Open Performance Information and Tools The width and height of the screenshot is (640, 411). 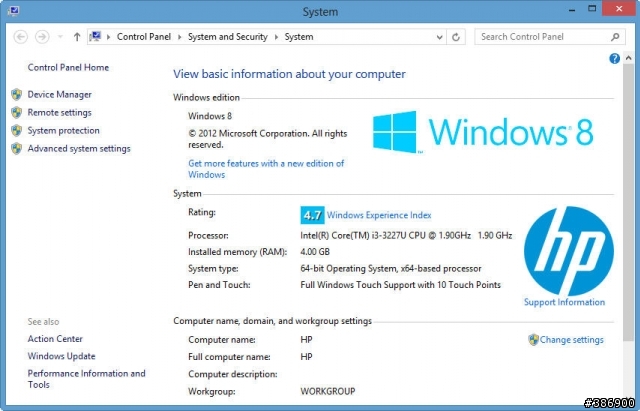87,379
